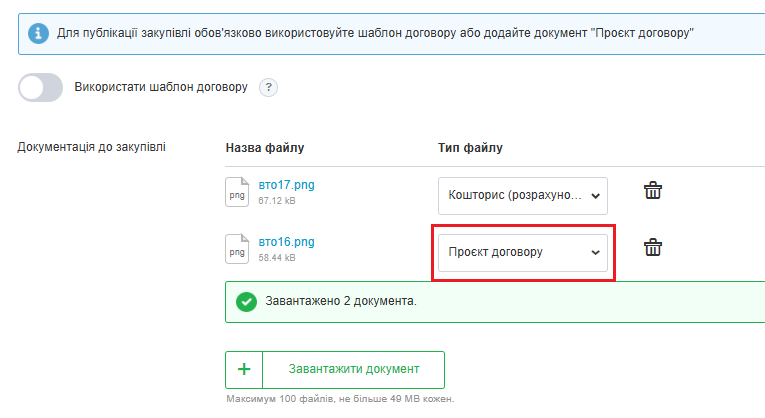The width and height of the screenshot is (765, 418).
Task: Click the blue info icon in the banner
Action: (x=38, y=34)
